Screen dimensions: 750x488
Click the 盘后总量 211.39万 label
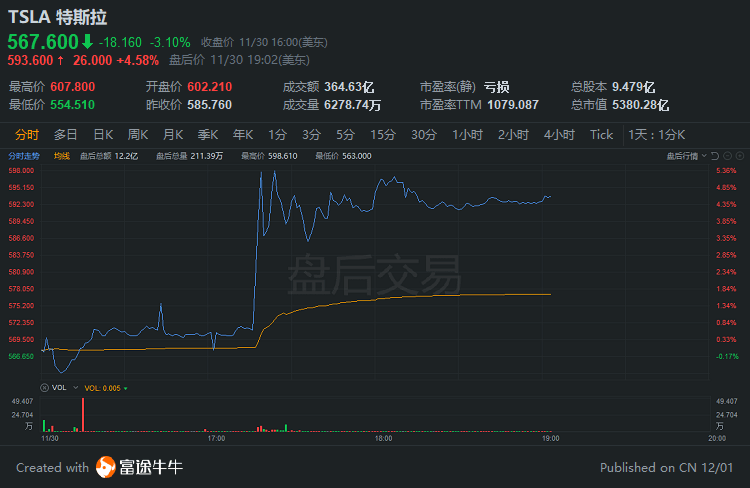189,156
